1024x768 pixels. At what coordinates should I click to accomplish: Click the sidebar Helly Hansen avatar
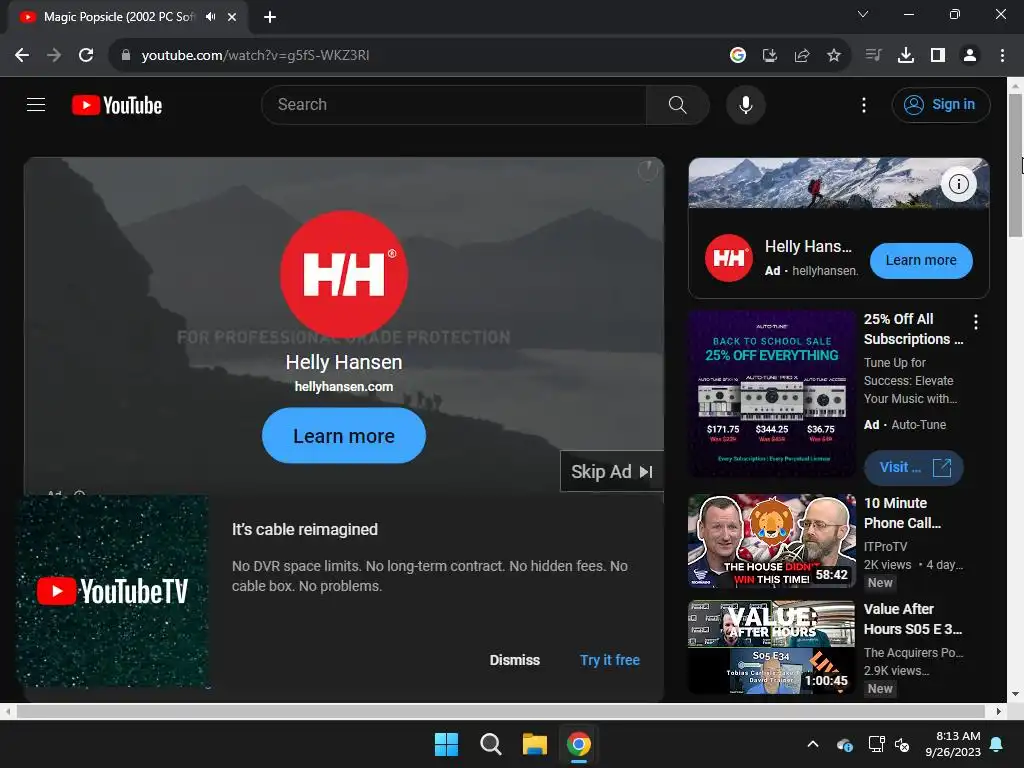point(728,259)
